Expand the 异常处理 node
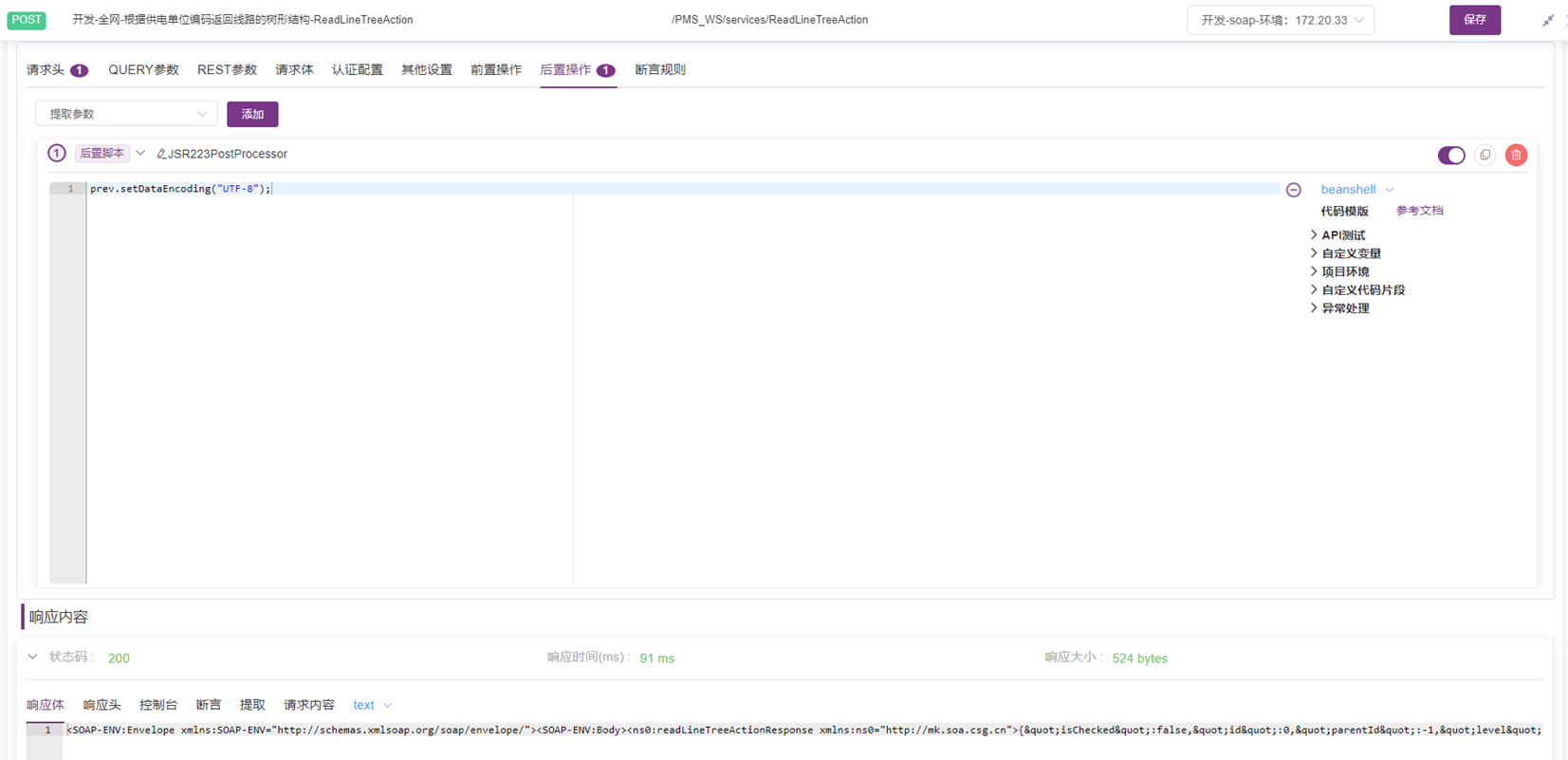1568x760 pixels. [x=1314, y=307]
